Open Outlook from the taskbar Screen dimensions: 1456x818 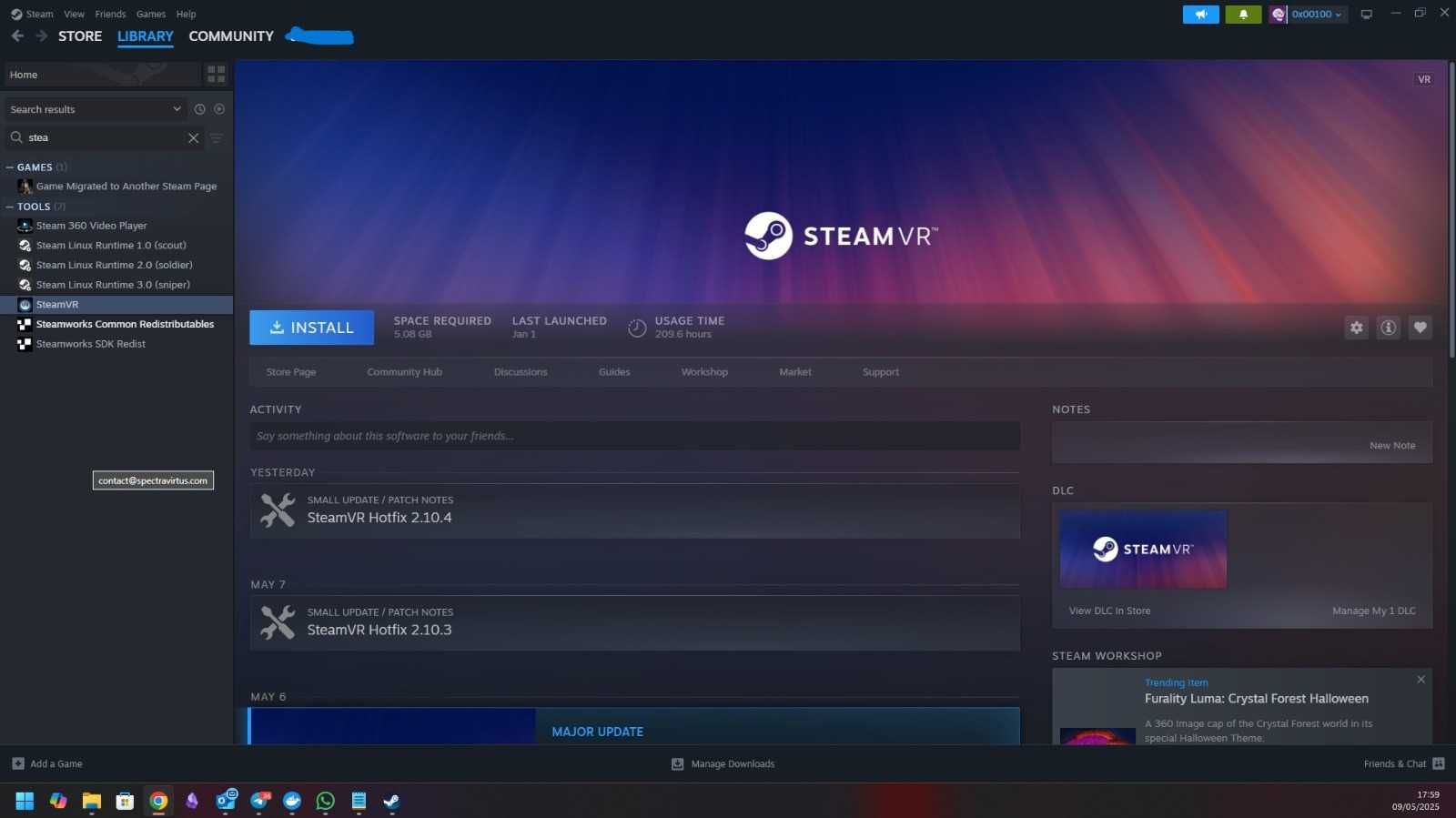(x=226, y=802)
